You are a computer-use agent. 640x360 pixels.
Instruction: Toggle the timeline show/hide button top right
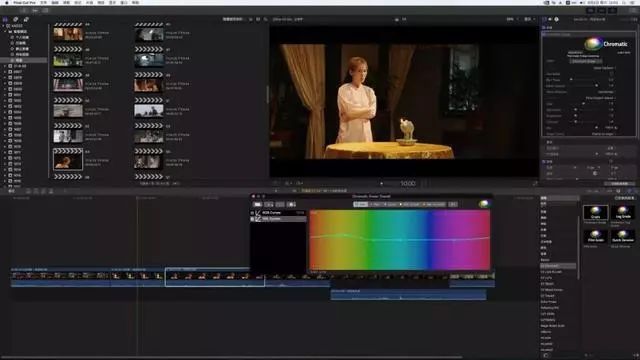coord(602,10)
